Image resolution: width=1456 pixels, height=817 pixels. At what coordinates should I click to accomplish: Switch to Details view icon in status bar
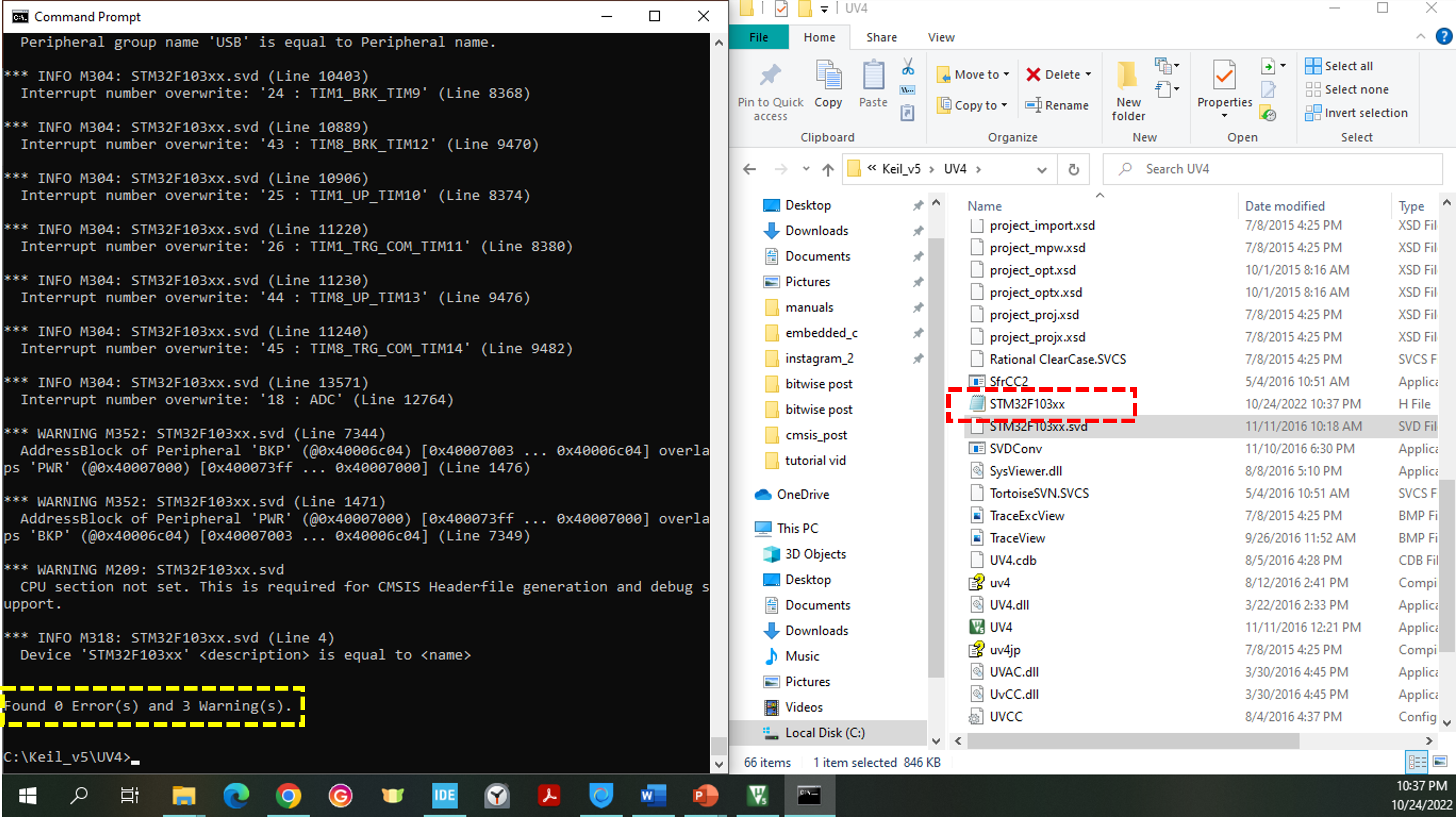[x=1417, y=762]
